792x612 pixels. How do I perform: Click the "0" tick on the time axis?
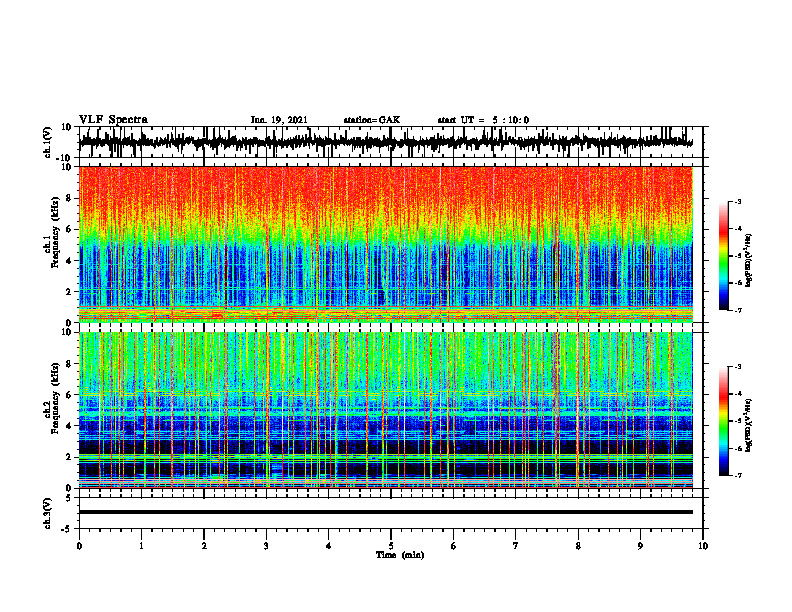pyautogui.click(x=79, y=546)
